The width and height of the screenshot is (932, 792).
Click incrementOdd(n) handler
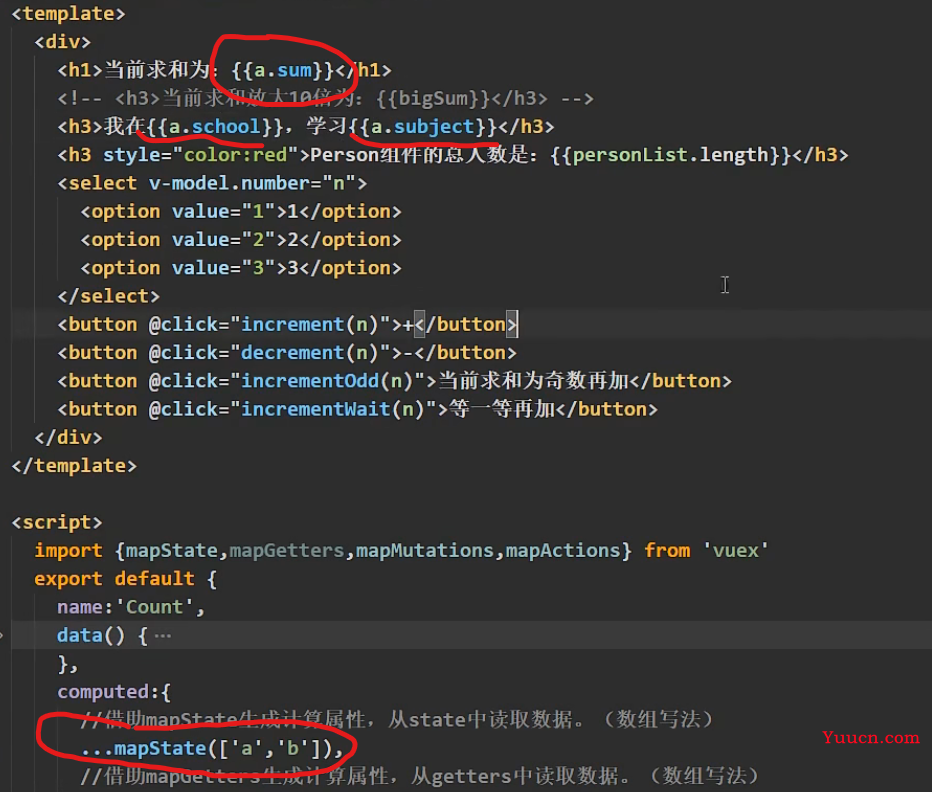tap(327, 381)
